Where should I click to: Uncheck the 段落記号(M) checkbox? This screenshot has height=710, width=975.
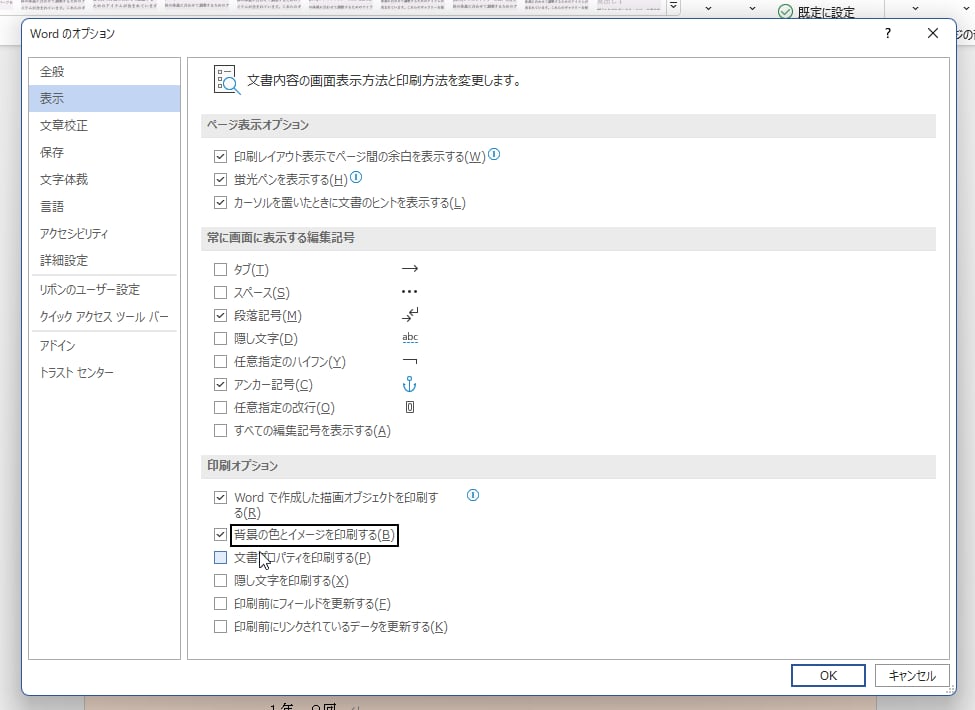click(220, 316)
